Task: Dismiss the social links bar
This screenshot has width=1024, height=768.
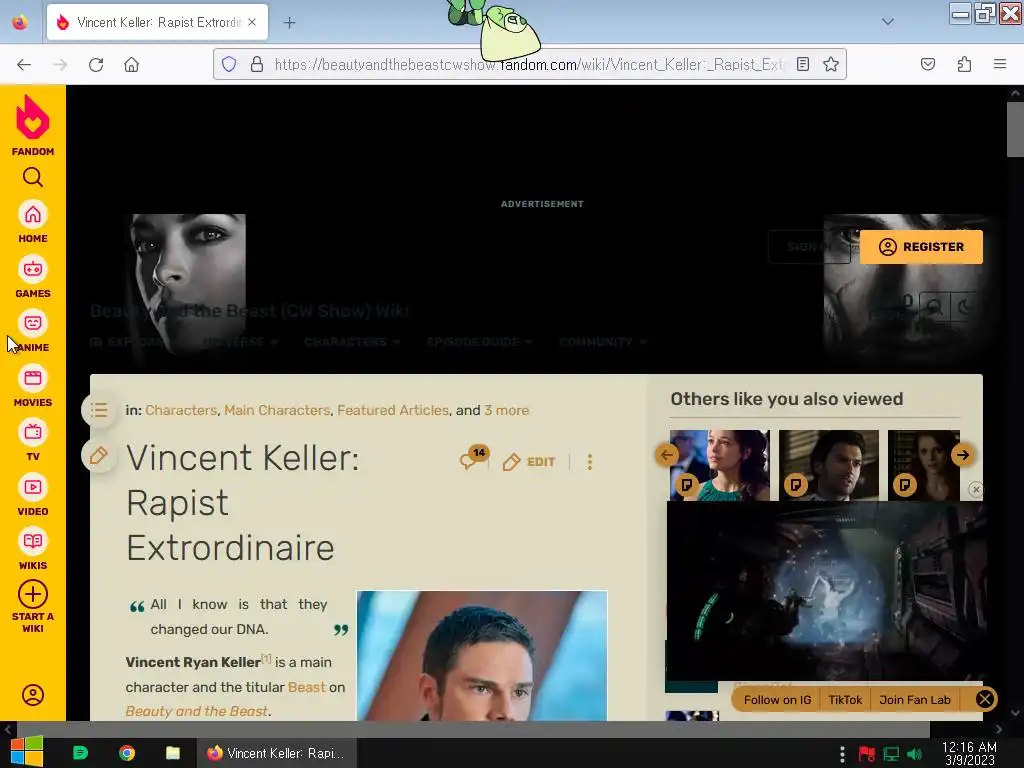Action: click(985, 699)
